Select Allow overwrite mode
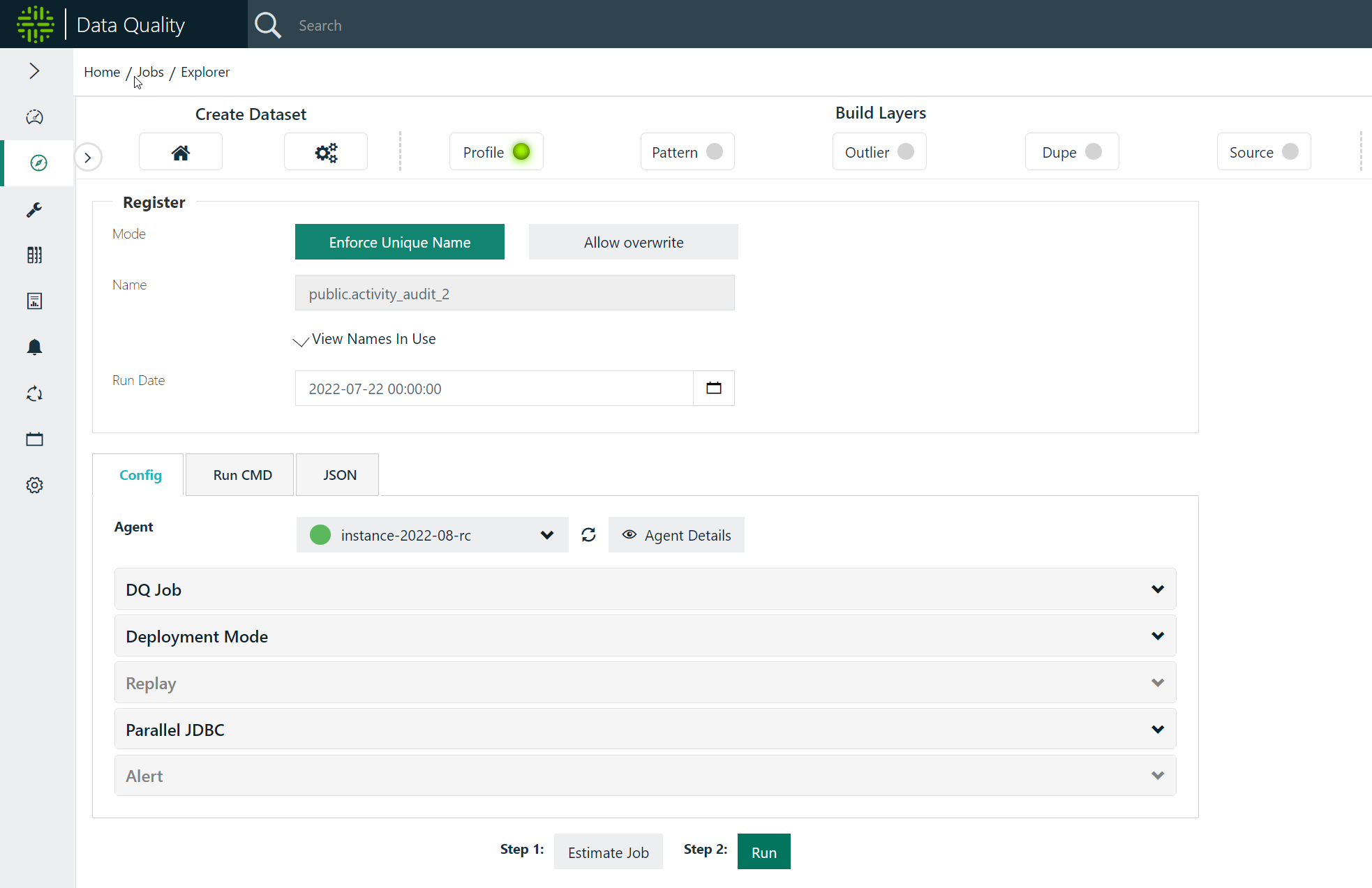Image resolution: width=1372 pixels, height=888 pixels. point(633,242)
